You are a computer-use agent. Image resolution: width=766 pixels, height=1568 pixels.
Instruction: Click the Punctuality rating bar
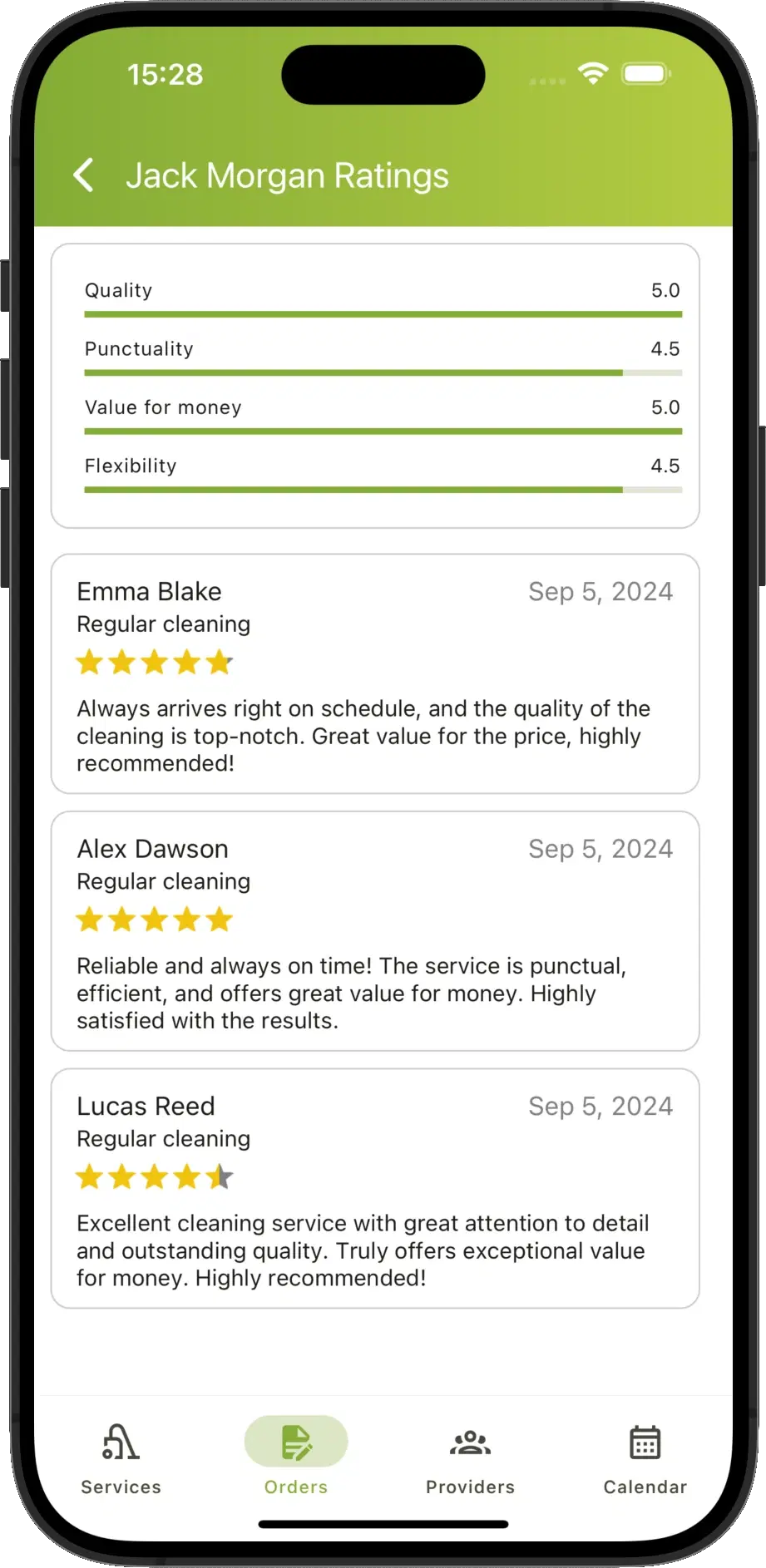[383, 372]
